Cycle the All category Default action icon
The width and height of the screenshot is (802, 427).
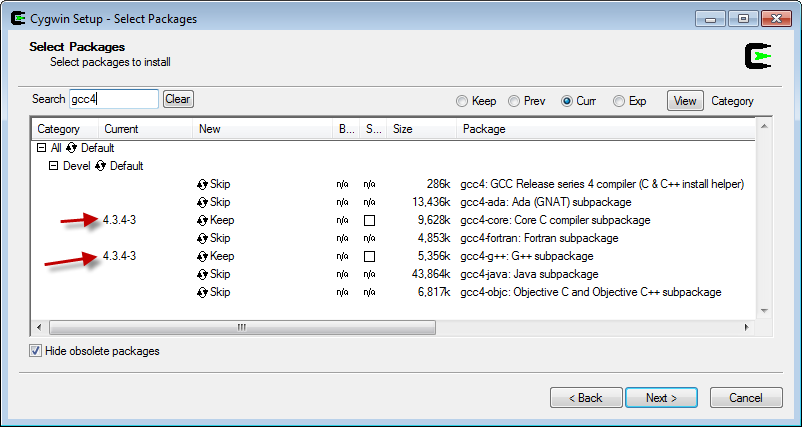coord(72,148)
